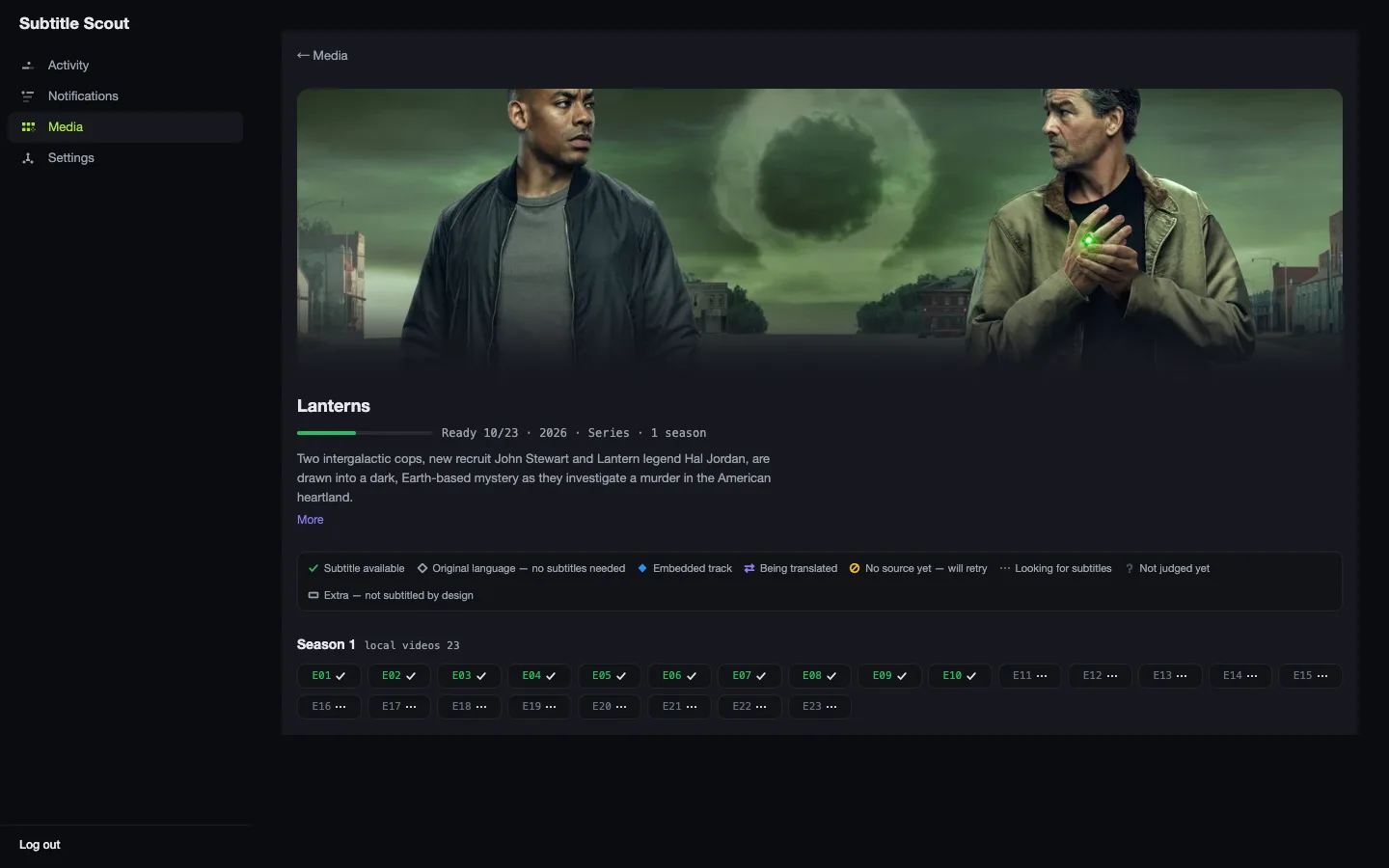Click the Ready 10/23 progress bar
1389x868 pixels.
pyautogui.click(x=365, y=433)
